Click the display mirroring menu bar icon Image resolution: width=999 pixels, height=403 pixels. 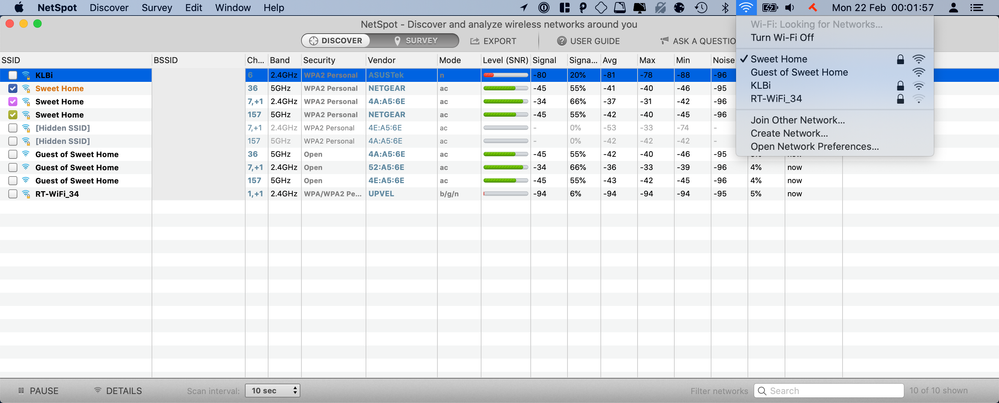pyautogui.click(x=640, y=8)
